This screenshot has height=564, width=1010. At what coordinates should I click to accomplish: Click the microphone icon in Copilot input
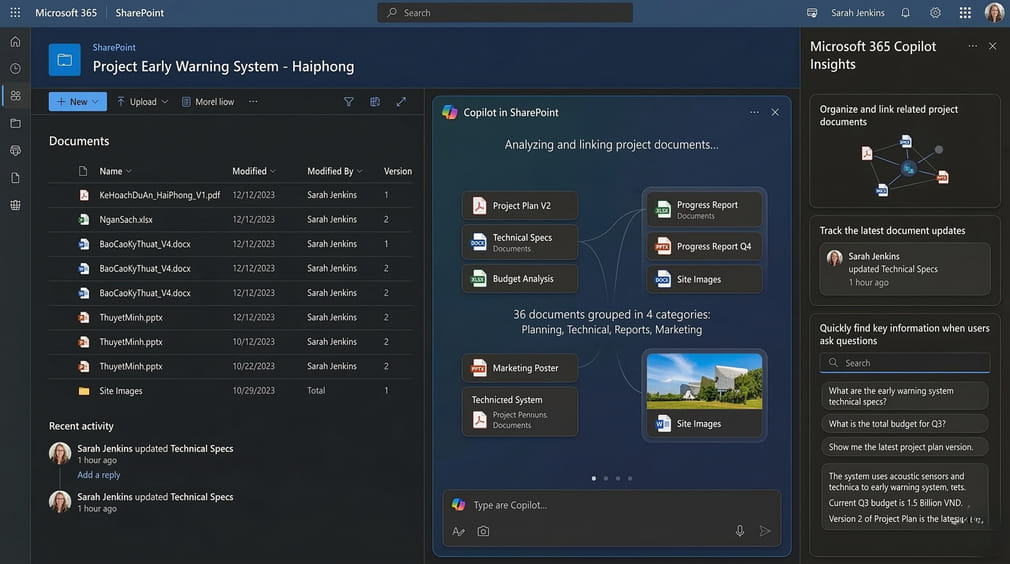[x=740, y=531]
